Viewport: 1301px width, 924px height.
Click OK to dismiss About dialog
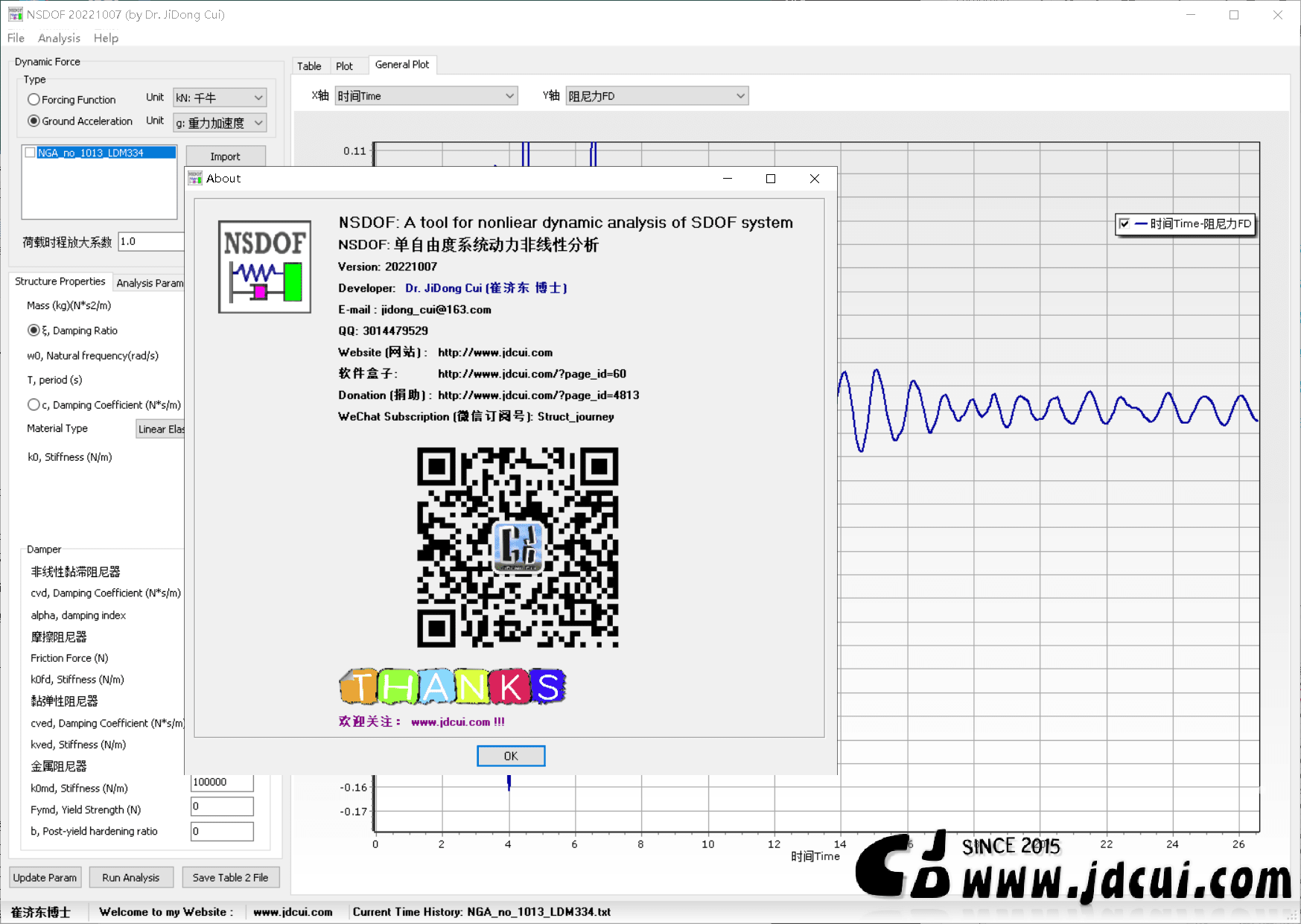pyautogui.click(x=511, y=756)
